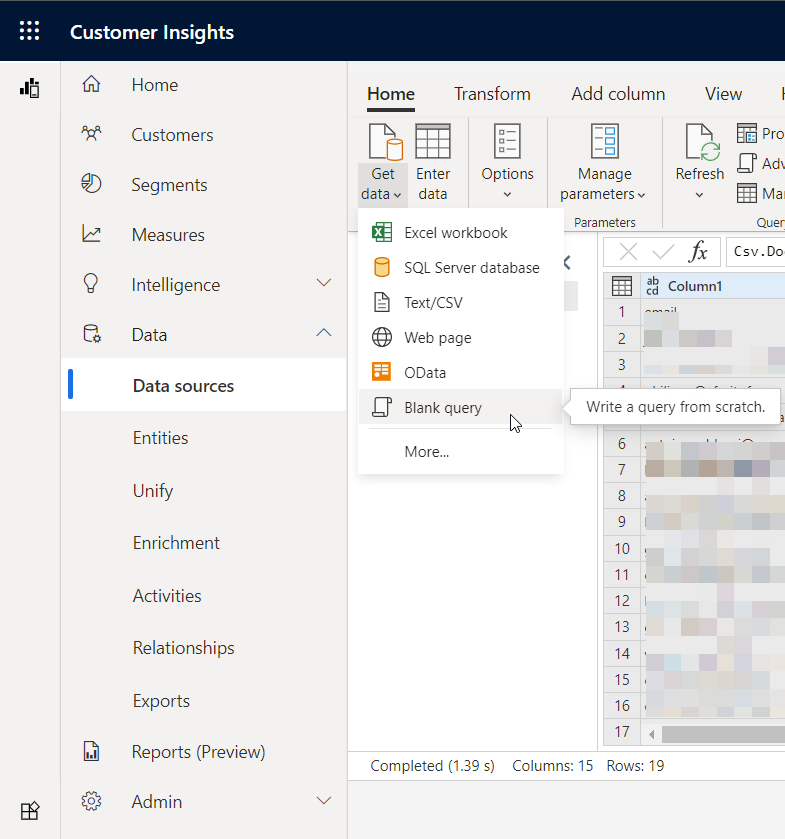Click the fx formula icon

coord(698,251)
